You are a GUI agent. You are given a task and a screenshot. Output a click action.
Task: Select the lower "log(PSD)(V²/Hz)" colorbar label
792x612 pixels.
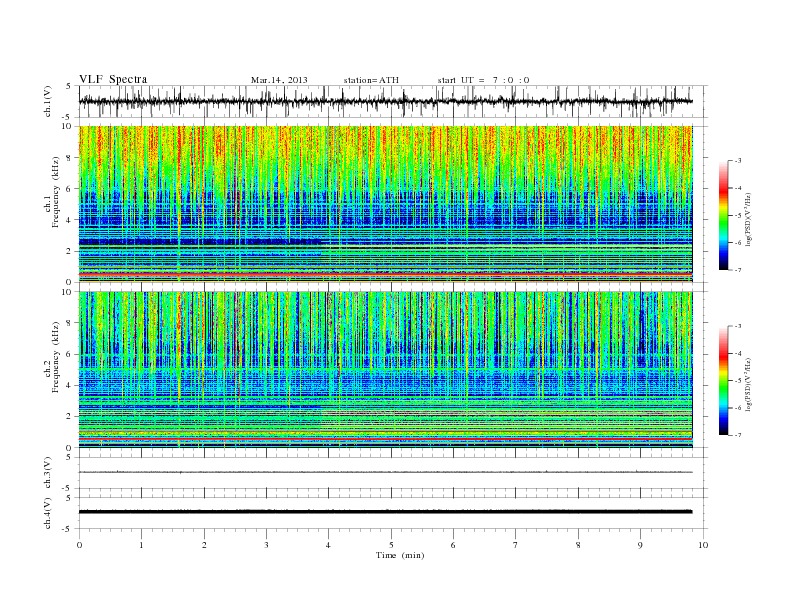click(750, 383)
